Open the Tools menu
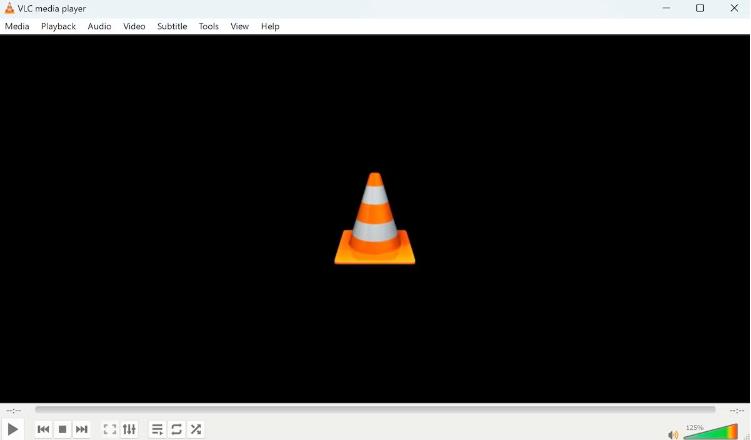This screenshot has width=751, height=440. 209,26
